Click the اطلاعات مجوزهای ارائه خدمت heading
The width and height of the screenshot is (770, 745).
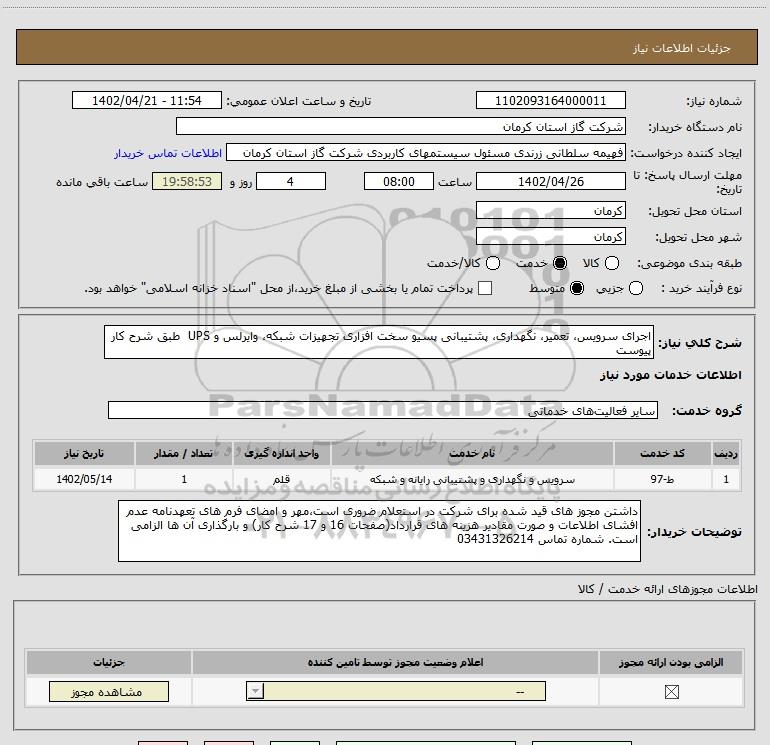[x=667, y=589]
